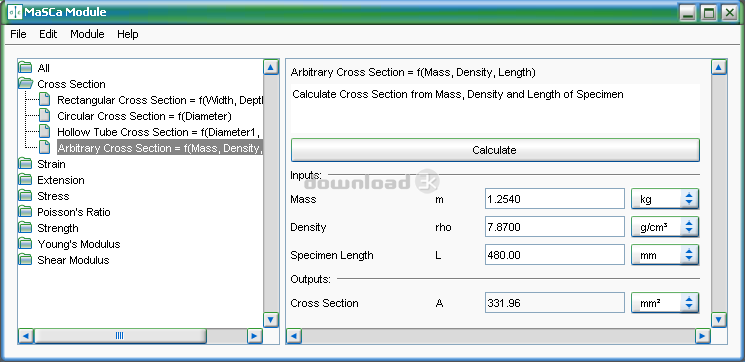
Task: Select the Circular Cross Section document icon
Action: pos(44,116)
